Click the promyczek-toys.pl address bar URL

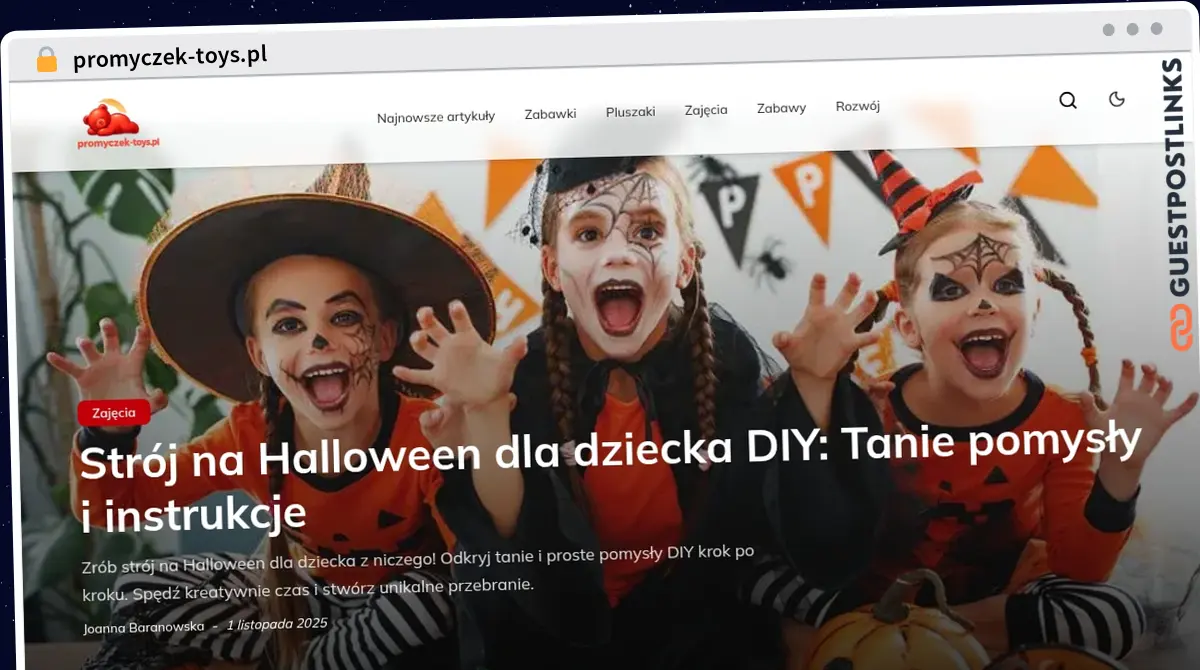[170, 57]
